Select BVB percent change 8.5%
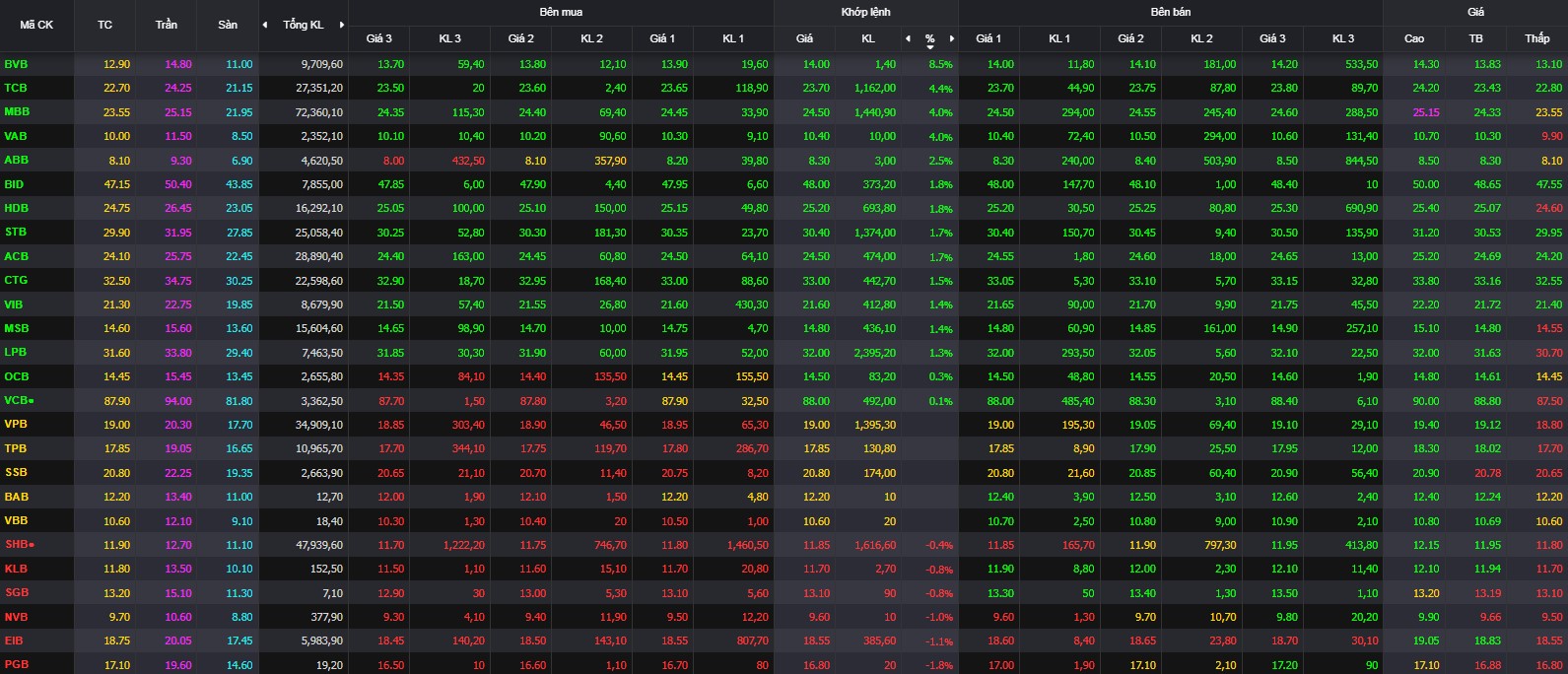This screenshot has height=674, width=1568. click(x=940, y=65)
